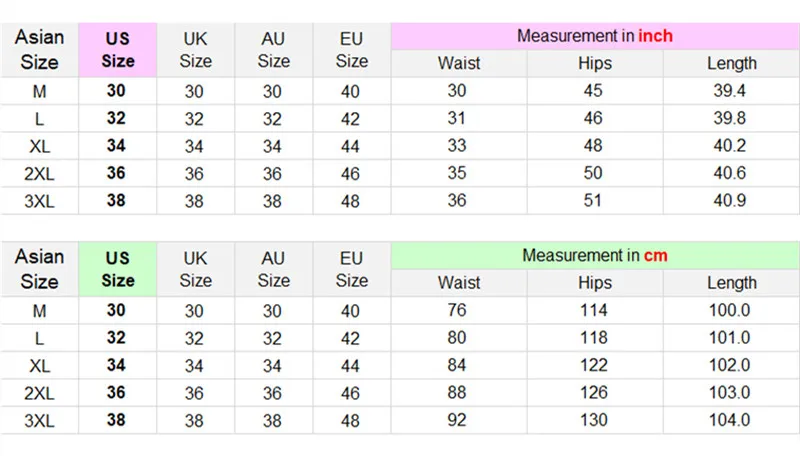Image resolution: width=800 pixels, height=456 pixels.
Task: Click the hips value 51
Action: pos(593,200)
